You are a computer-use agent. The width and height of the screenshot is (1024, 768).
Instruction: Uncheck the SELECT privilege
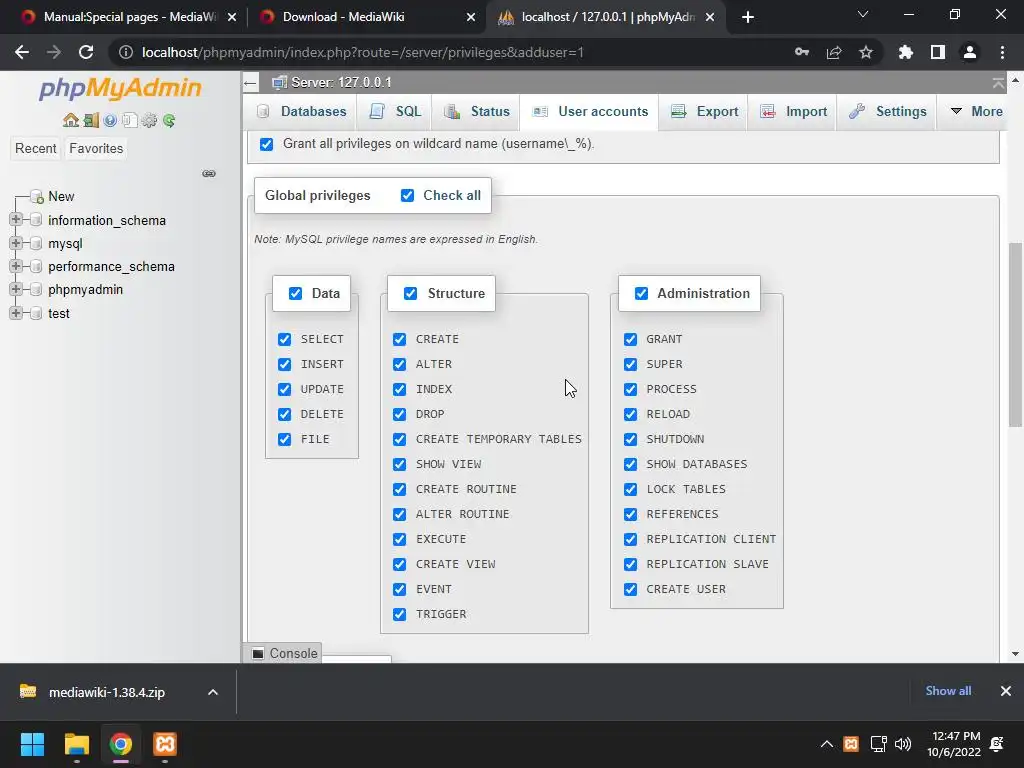coord(284,339)
